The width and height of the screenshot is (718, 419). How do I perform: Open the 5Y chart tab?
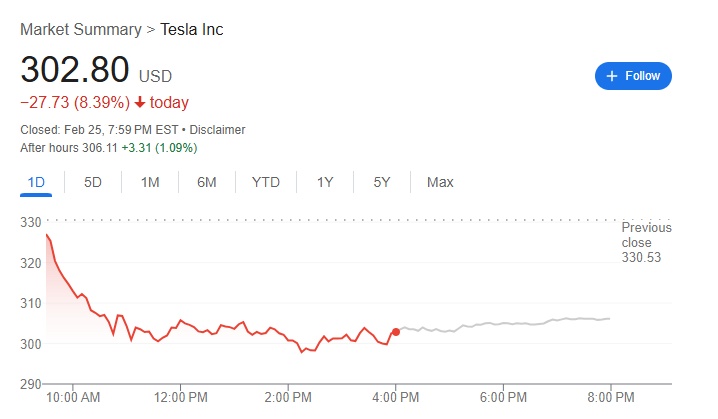(382, 182)
